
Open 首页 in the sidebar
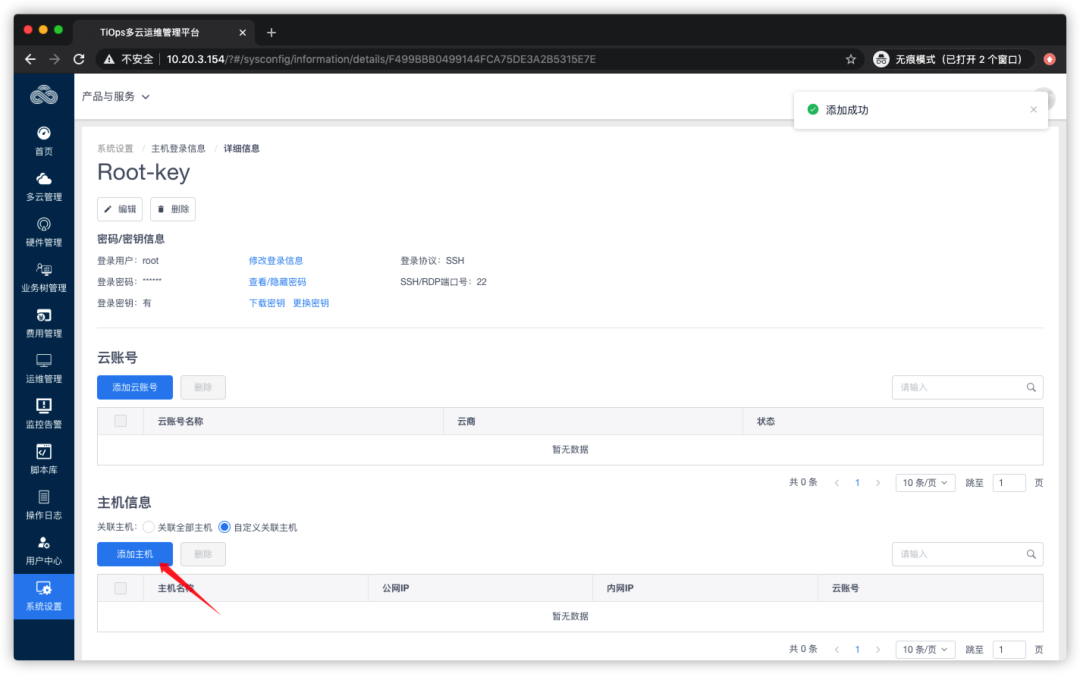(43, 143)
